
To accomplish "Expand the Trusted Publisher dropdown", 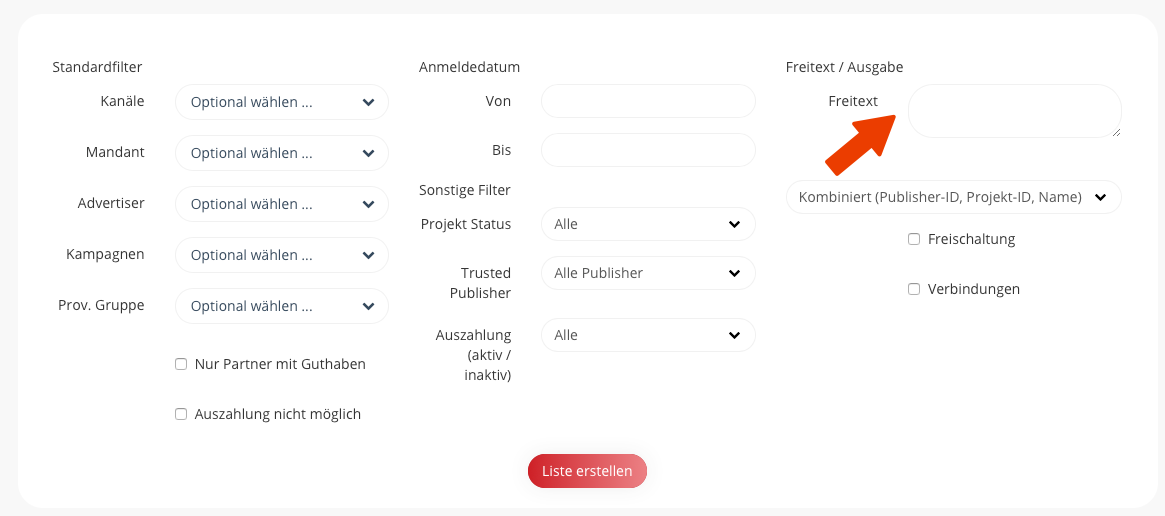I will (x=648, y=273).
